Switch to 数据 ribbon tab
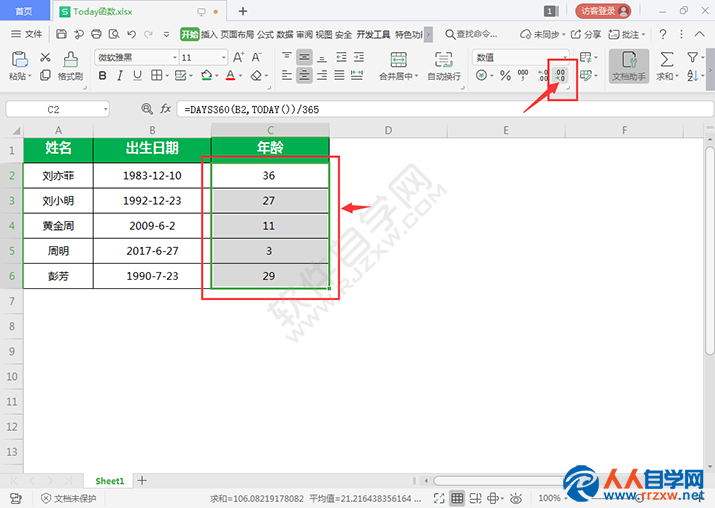This screenshot has width=715, height=508. click(285, 35)
